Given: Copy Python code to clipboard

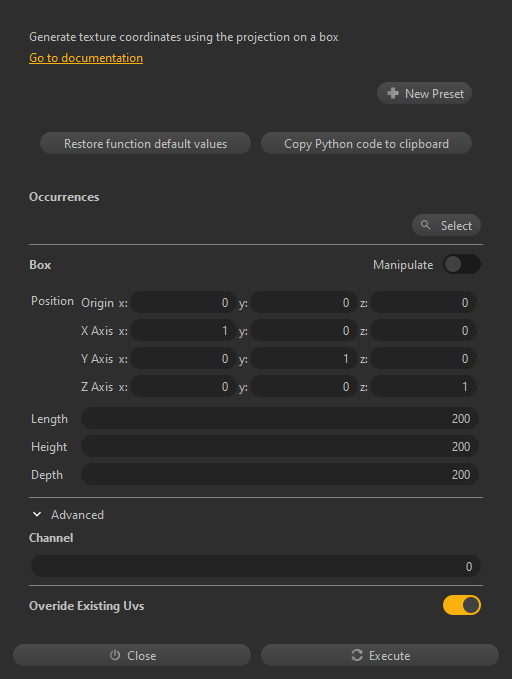Looking at the screenshot, I should 366,143.
